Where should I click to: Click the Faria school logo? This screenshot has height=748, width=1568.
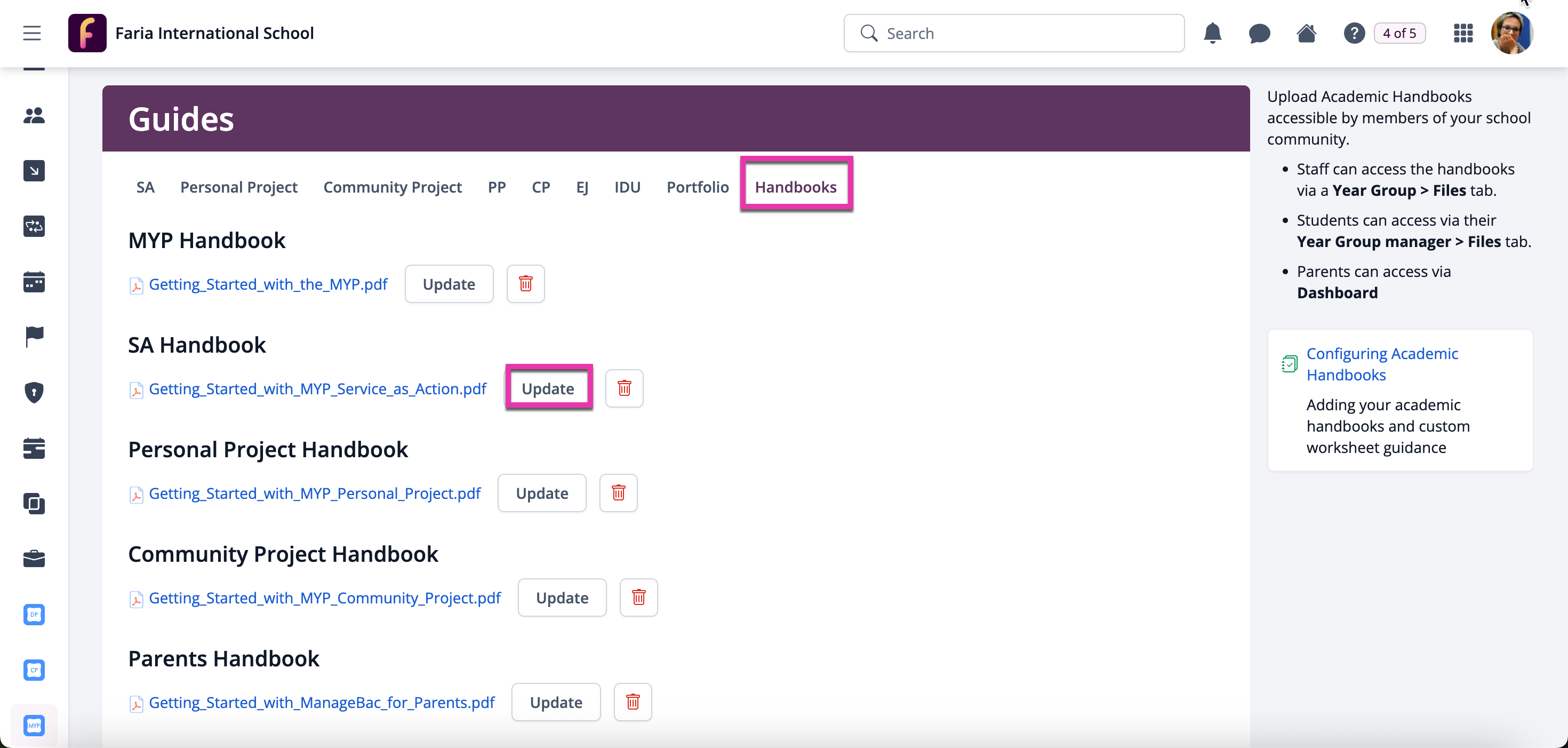87,33
